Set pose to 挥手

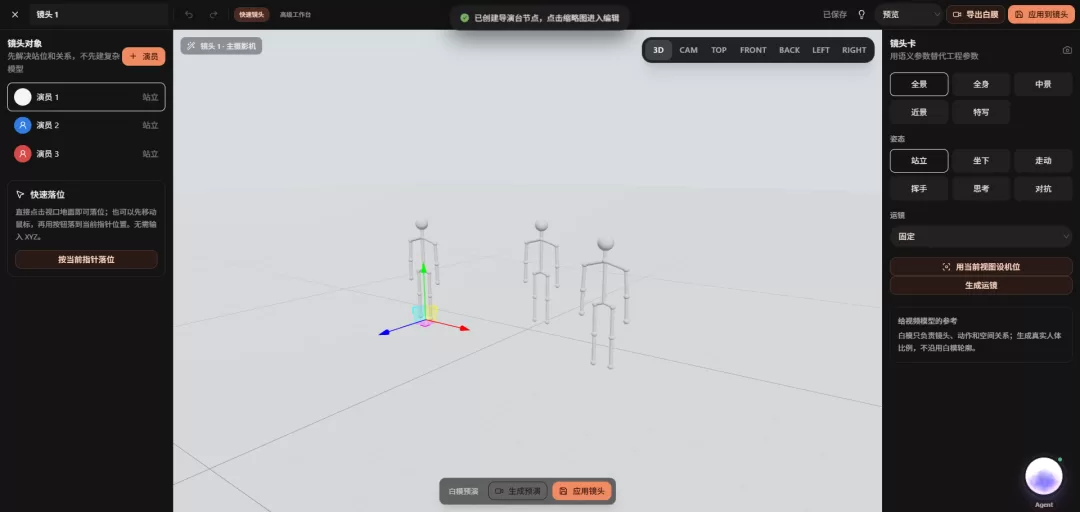(x=919, y=188)
